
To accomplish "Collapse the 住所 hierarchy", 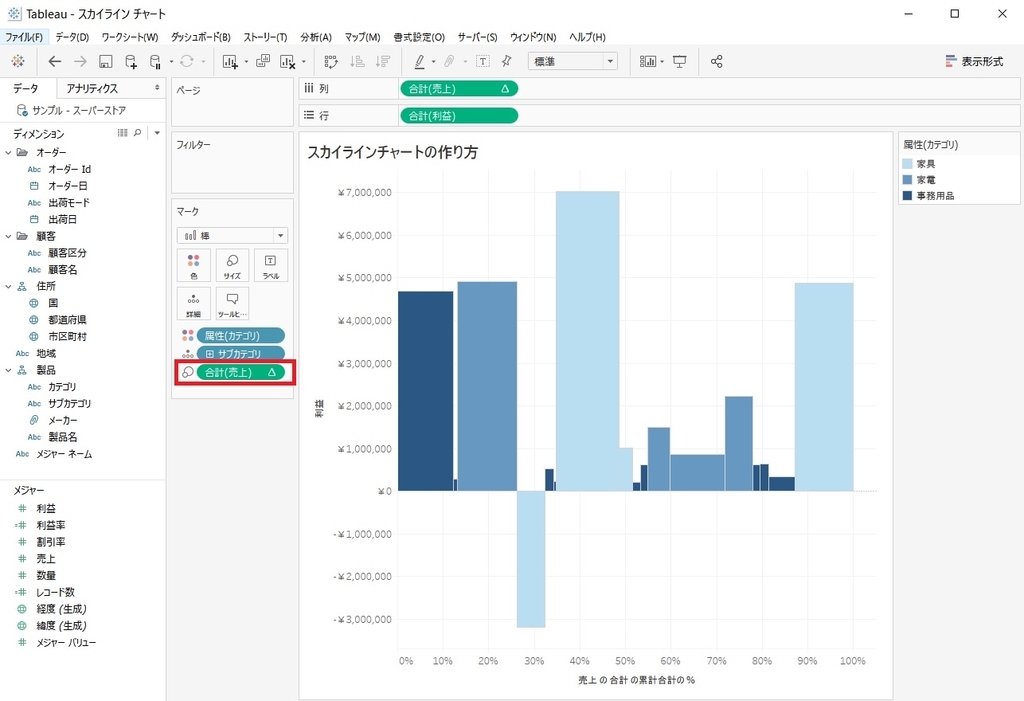I will point(8,286).
